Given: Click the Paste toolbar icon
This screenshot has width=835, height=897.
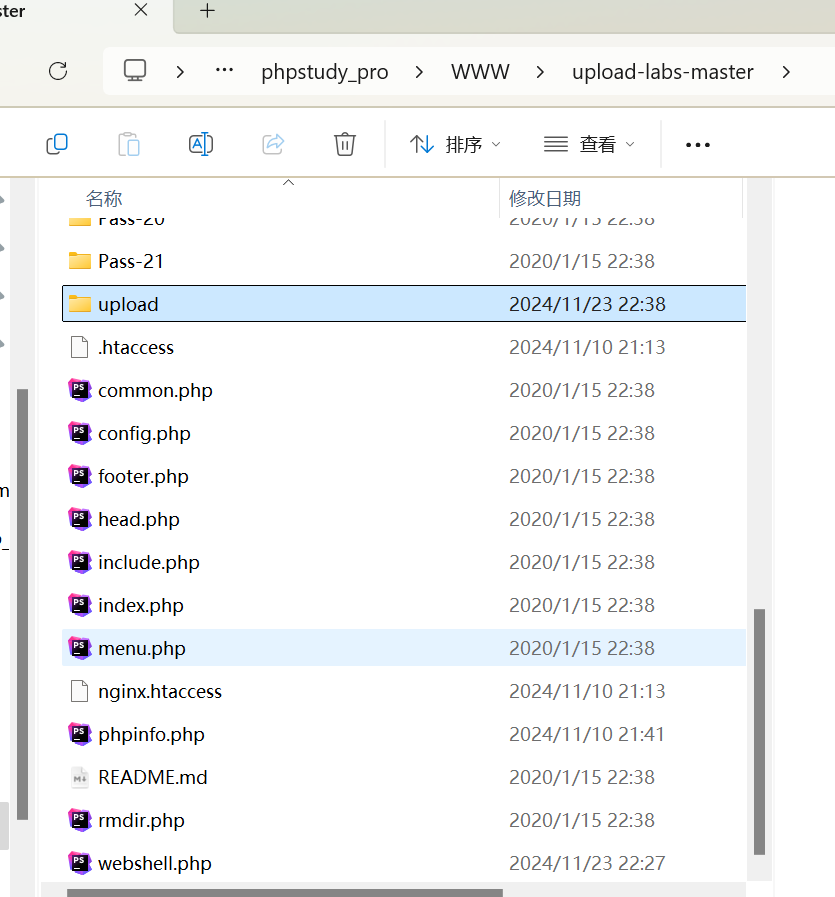Looking at the screenshot, I should (x=129, y=144).
